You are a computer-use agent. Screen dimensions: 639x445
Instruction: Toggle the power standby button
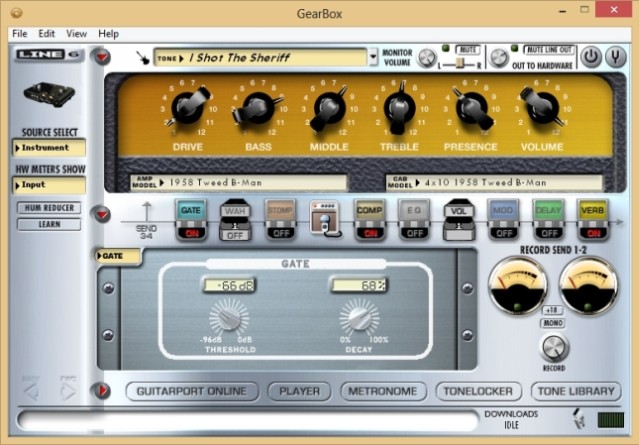tap(591, 57)
